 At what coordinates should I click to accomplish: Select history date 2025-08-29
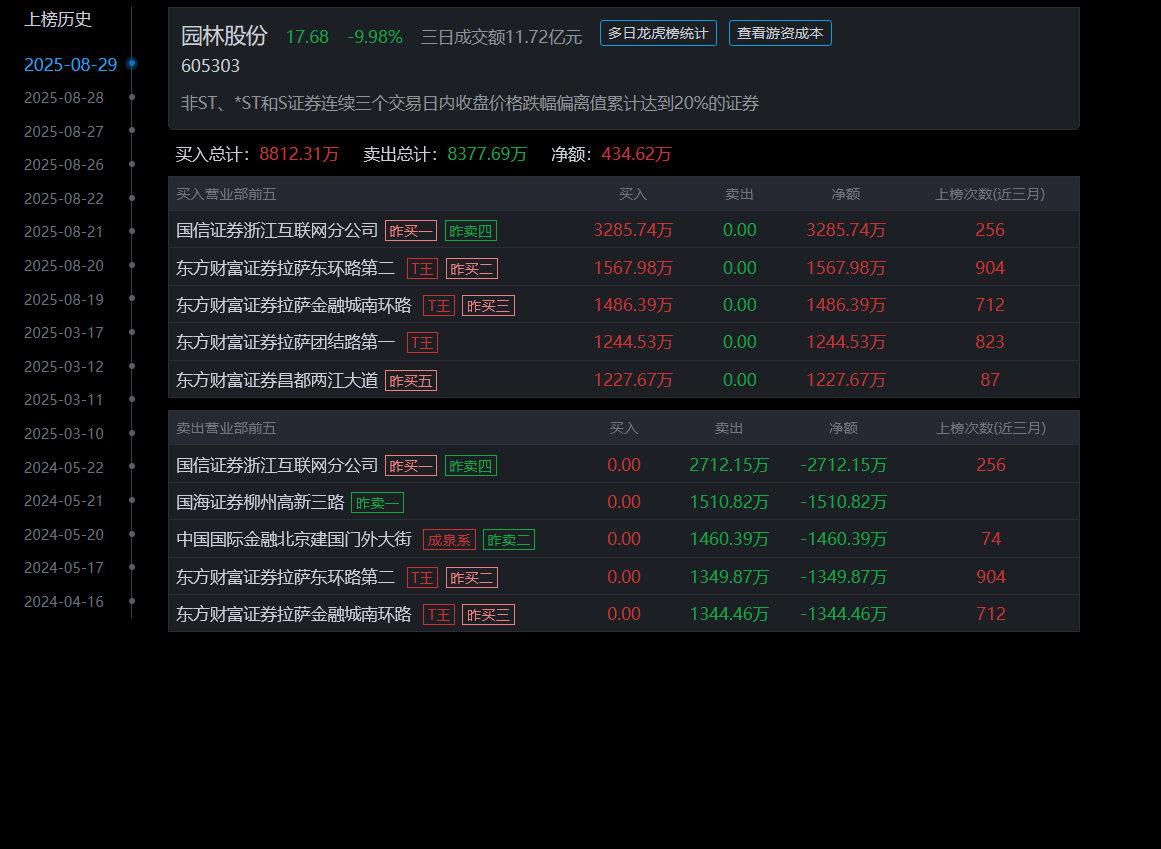70,64
